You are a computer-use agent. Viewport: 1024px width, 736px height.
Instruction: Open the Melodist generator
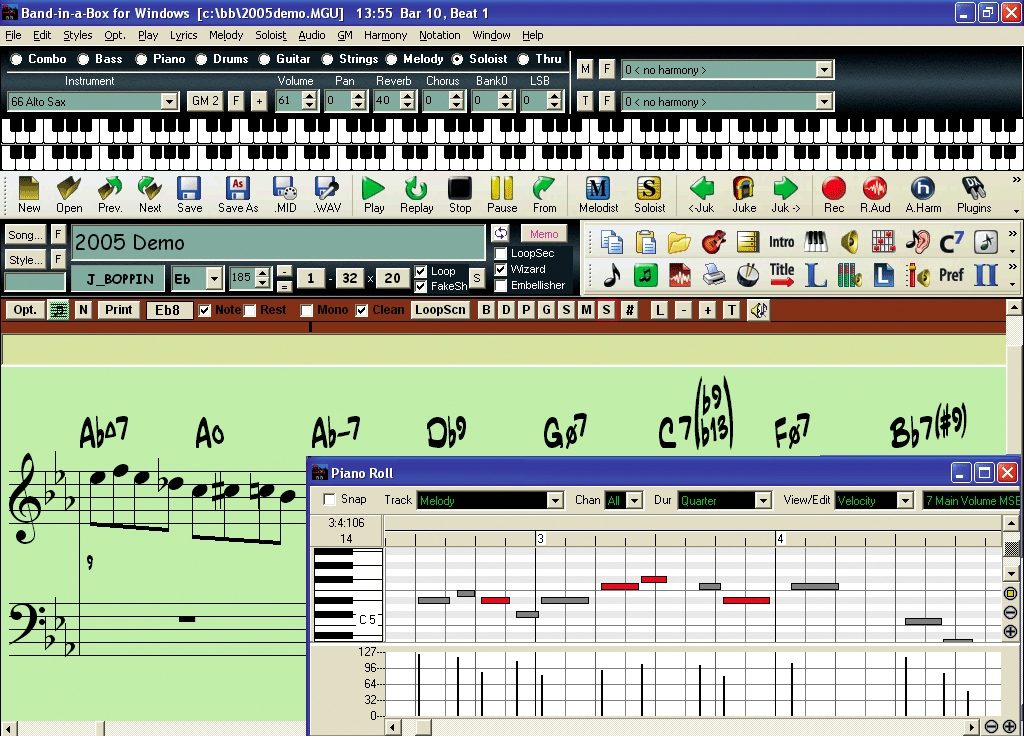pyautogui.click(x=598, y=195)
